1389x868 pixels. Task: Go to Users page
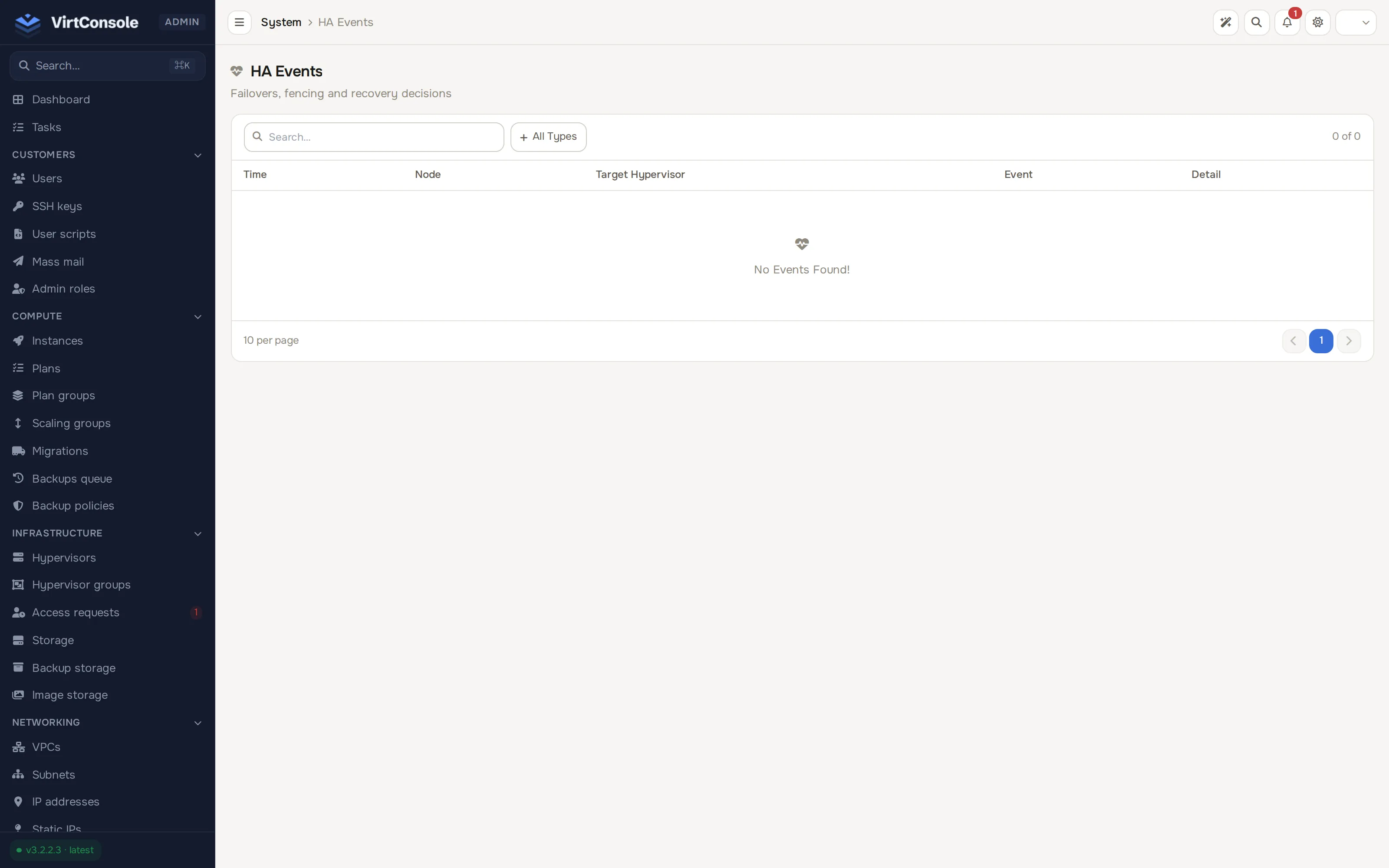click(x=107, y=178)
